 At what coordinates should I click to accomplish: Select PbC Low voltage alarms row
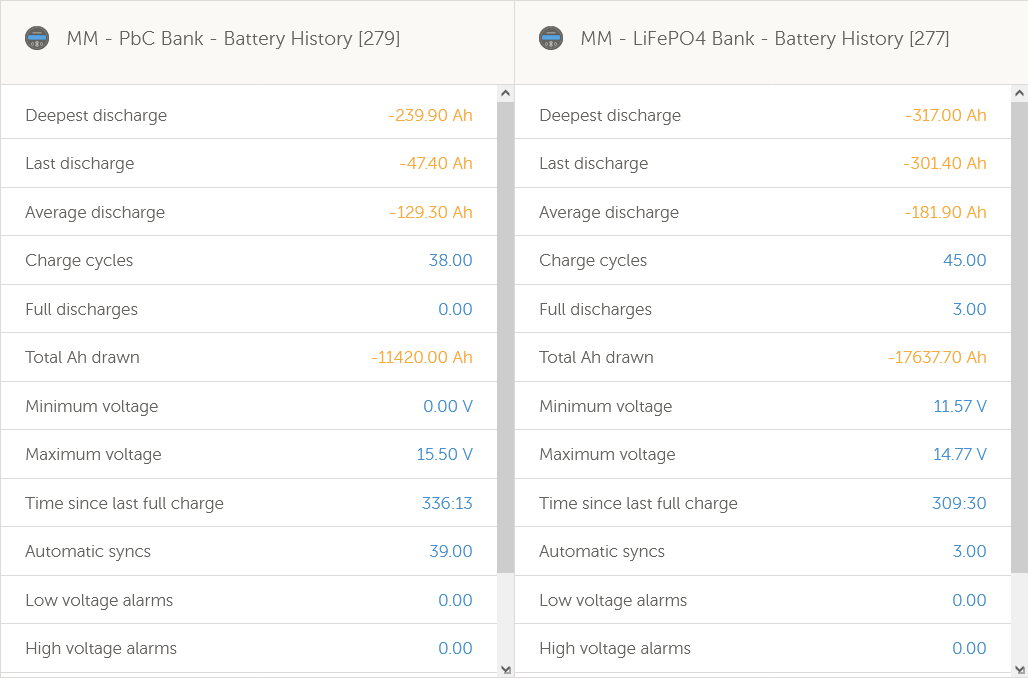(x=248, y=600)
